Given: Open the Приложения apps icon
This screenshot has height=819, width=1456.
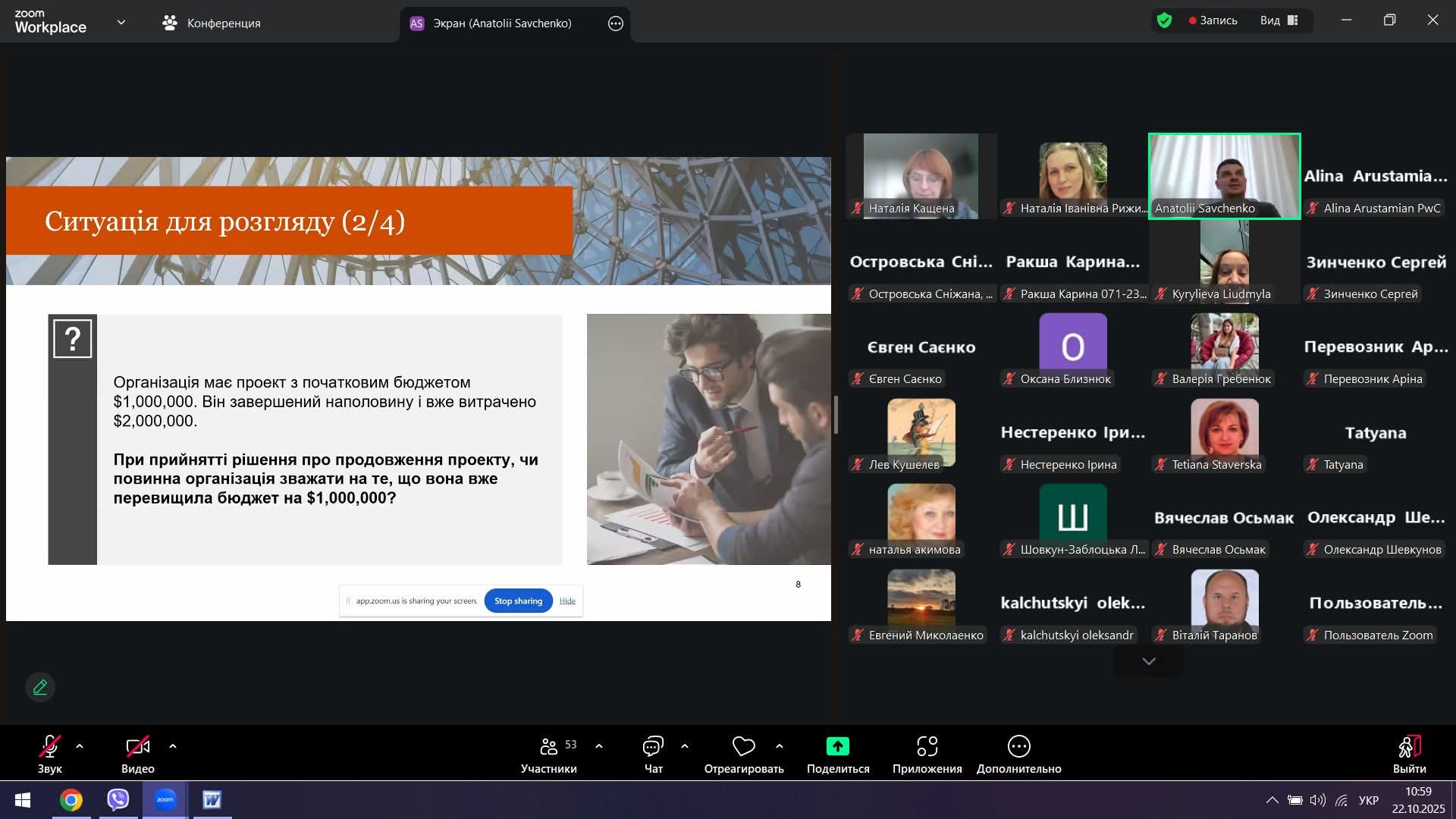Looking at the screenshot, I should 927,747.
